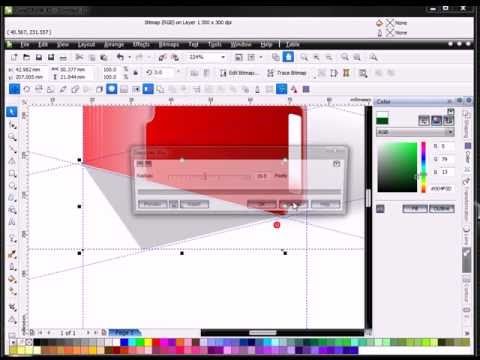Click the Fill button in the Color docker
This screenshot has height=360, width=480.
(x=415, y=209)
